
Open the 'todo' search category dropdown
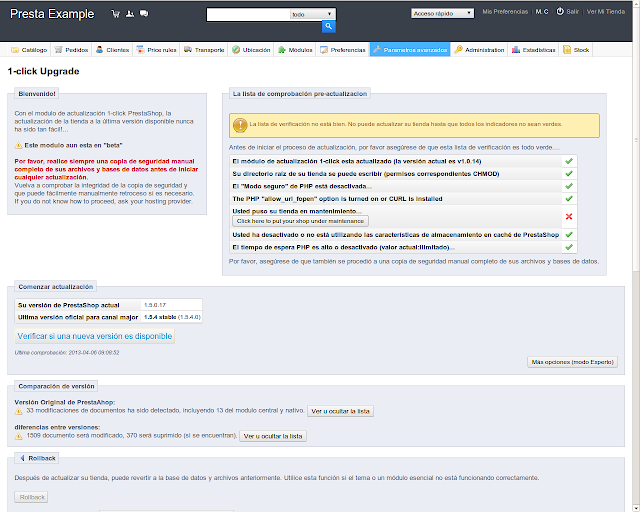(312, 14)
